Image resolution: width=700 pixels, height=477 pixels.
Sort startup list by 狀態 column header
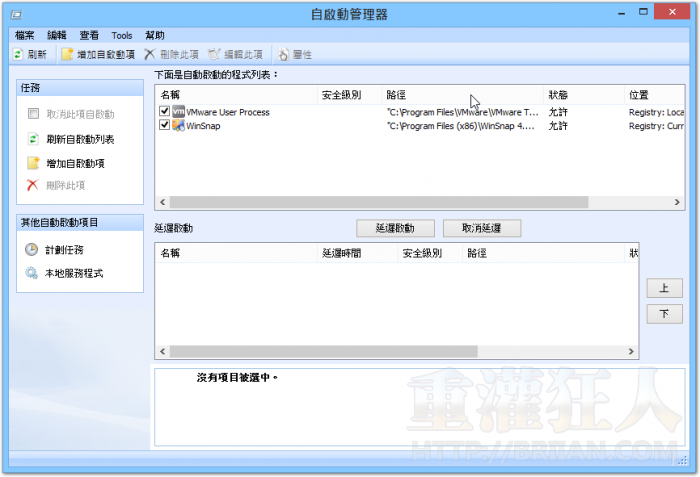(558, 95)
